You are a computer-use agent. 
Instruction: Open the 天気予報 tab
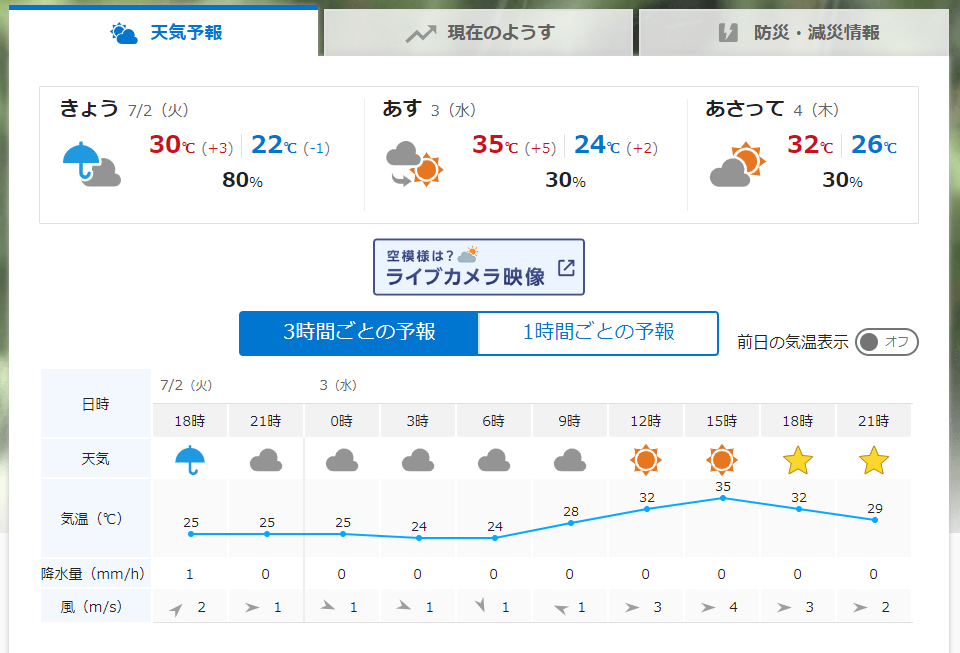pyautogui.click(x=165, y=33)
